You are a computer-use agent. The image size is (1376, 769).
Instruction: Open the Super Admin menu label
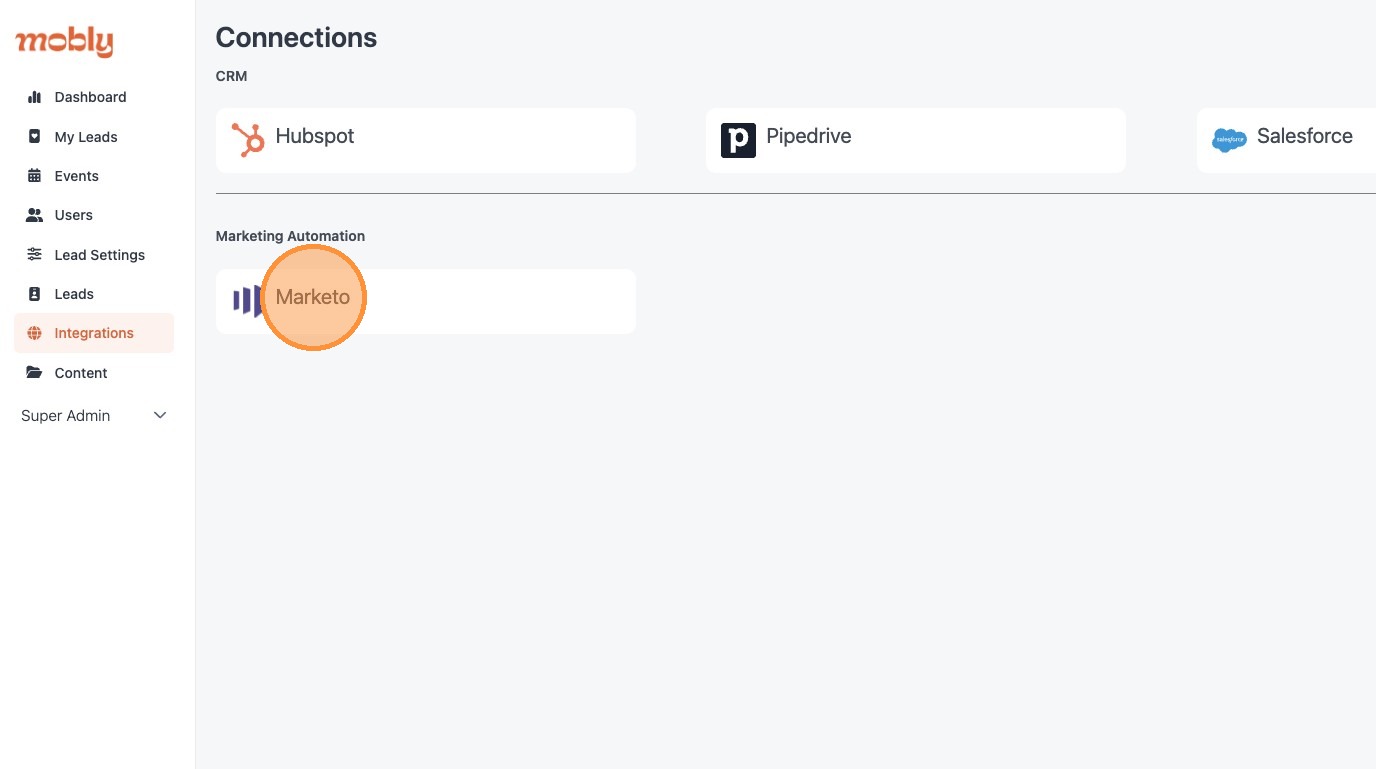tap(66, 416)
